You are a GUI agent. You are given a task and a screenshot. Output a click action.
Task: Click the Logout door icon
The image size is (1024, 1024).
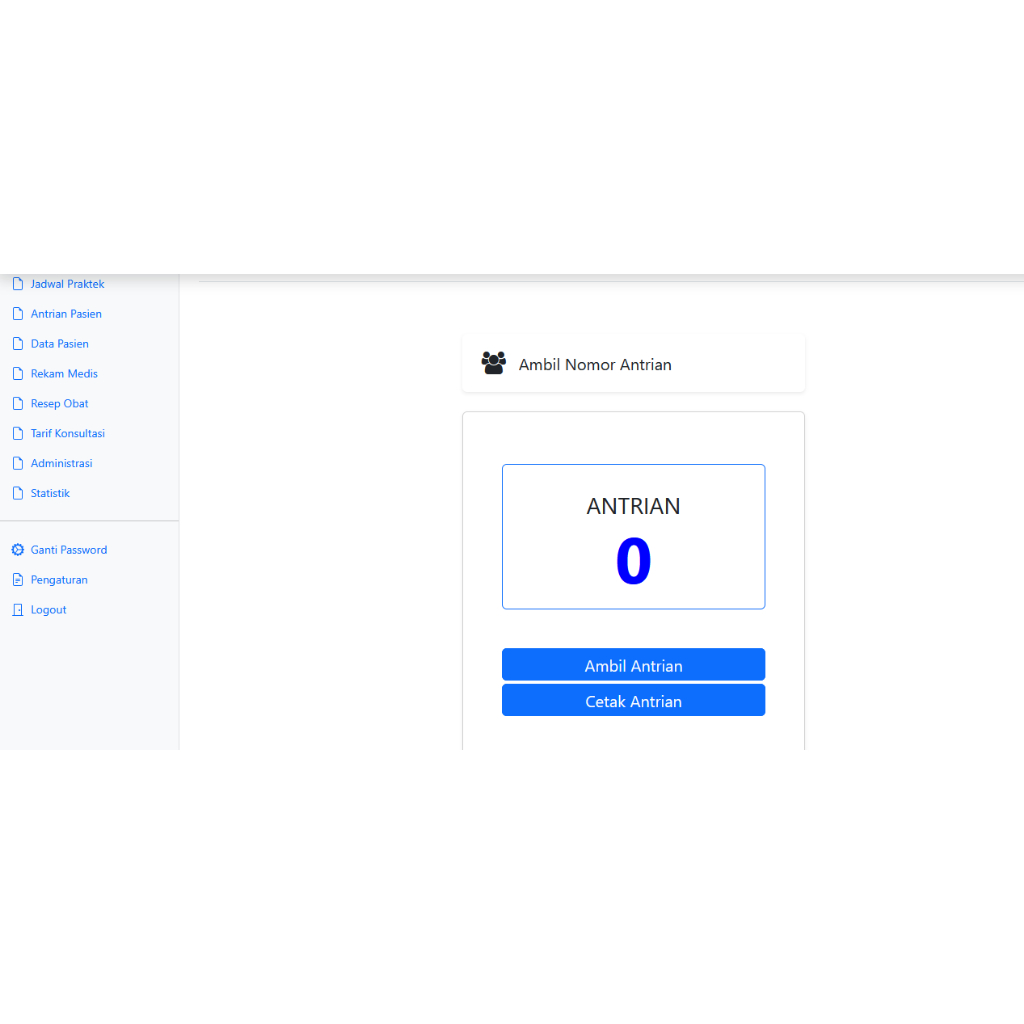18,610
